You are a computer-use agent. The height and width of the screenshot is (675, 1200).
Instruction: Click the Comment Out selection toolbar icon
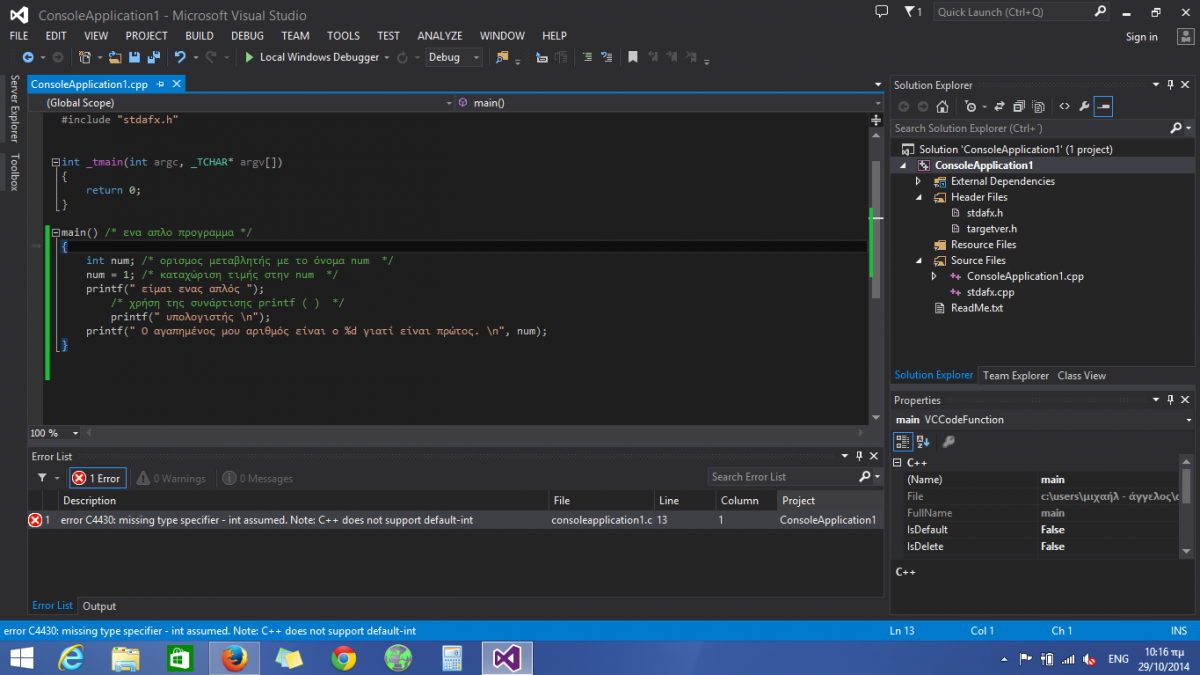[x=587, y=57]
